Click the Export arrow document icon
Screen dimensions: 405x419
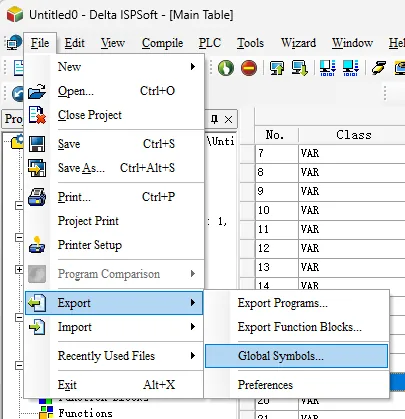37,303
